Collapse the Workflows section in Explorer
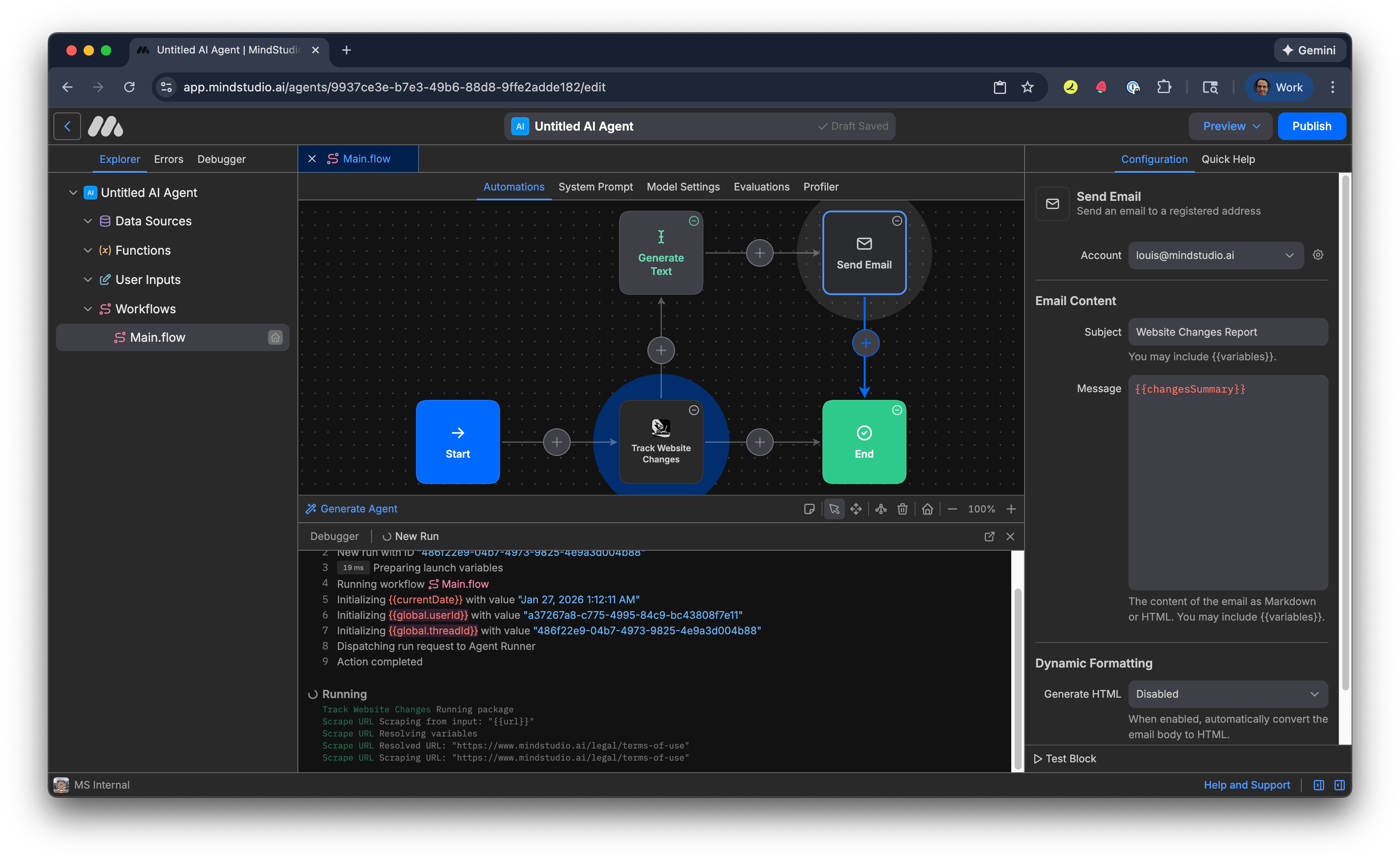Image resolution: width=1400 pixels, height=861 pixels. (x=88, y=309)
